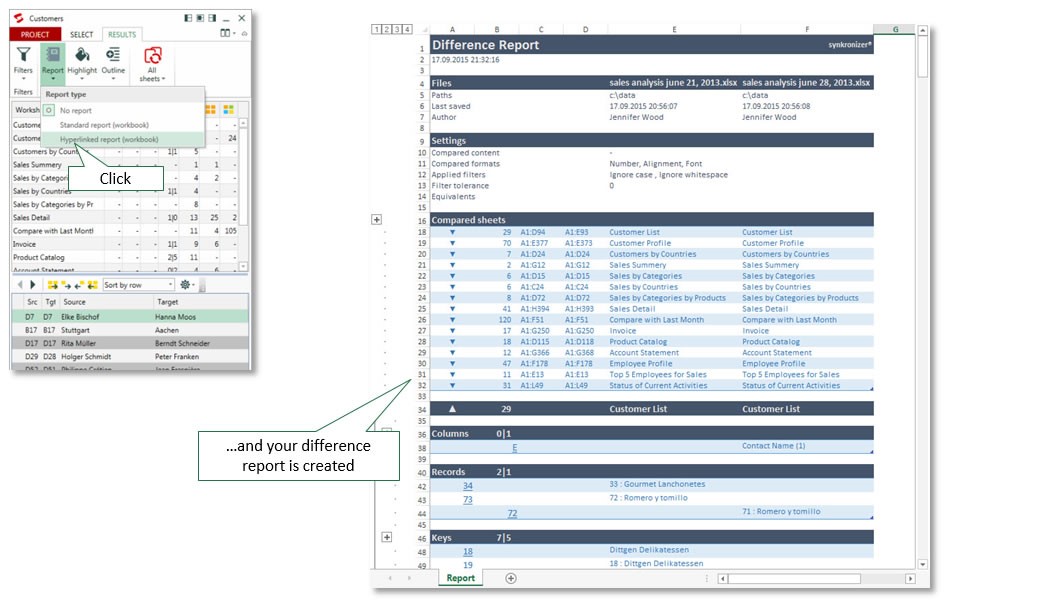Click the orange grid column header icon
This screenshot has height=600, width=1040.
211,109
